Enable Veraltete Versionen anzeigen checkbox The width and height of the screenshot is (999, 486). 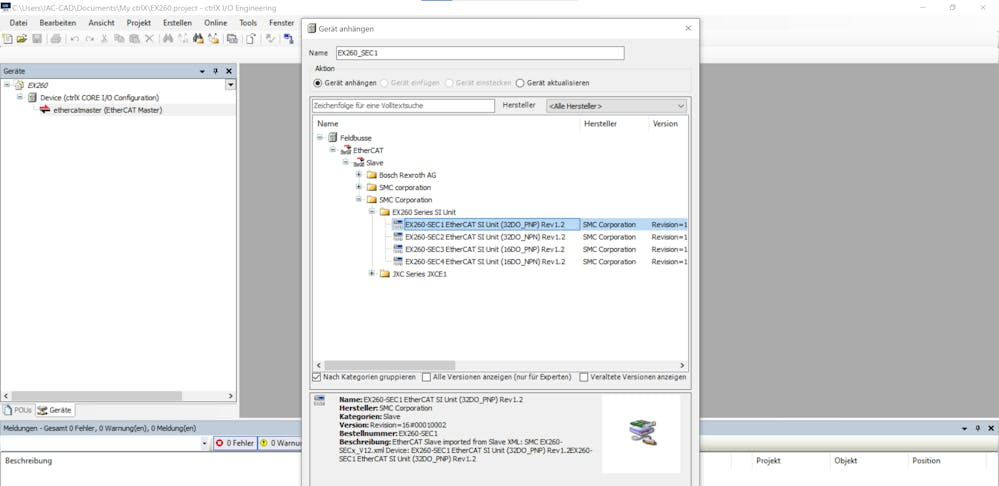click(x=584, y=377)
